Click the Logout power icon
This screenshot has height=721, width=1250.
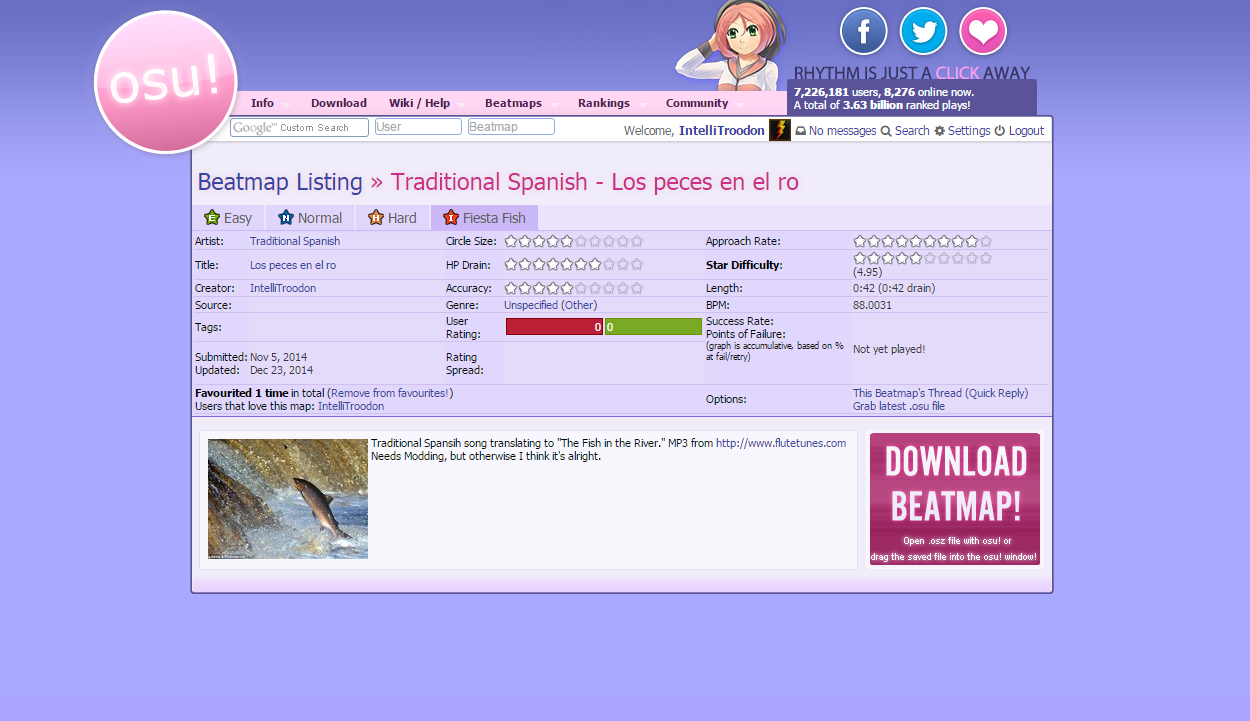pos(1000,131)
